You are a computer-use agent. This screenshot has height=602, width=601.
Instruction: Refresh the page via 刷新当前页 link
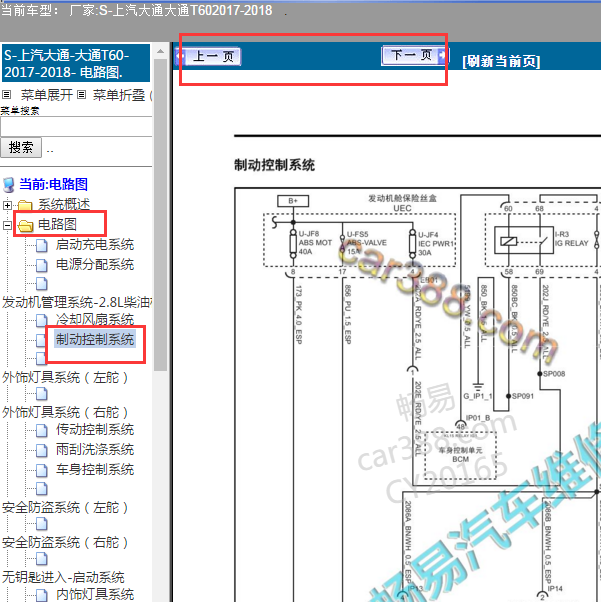click(501, 61)
